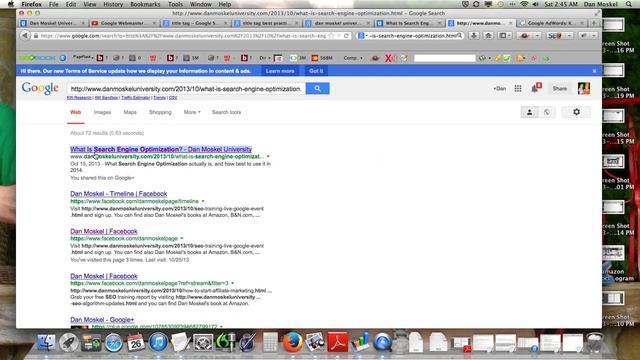Go to the Firefox home page icon
The height and width of the screenshot is (360, 640).
tap(488, 36)
